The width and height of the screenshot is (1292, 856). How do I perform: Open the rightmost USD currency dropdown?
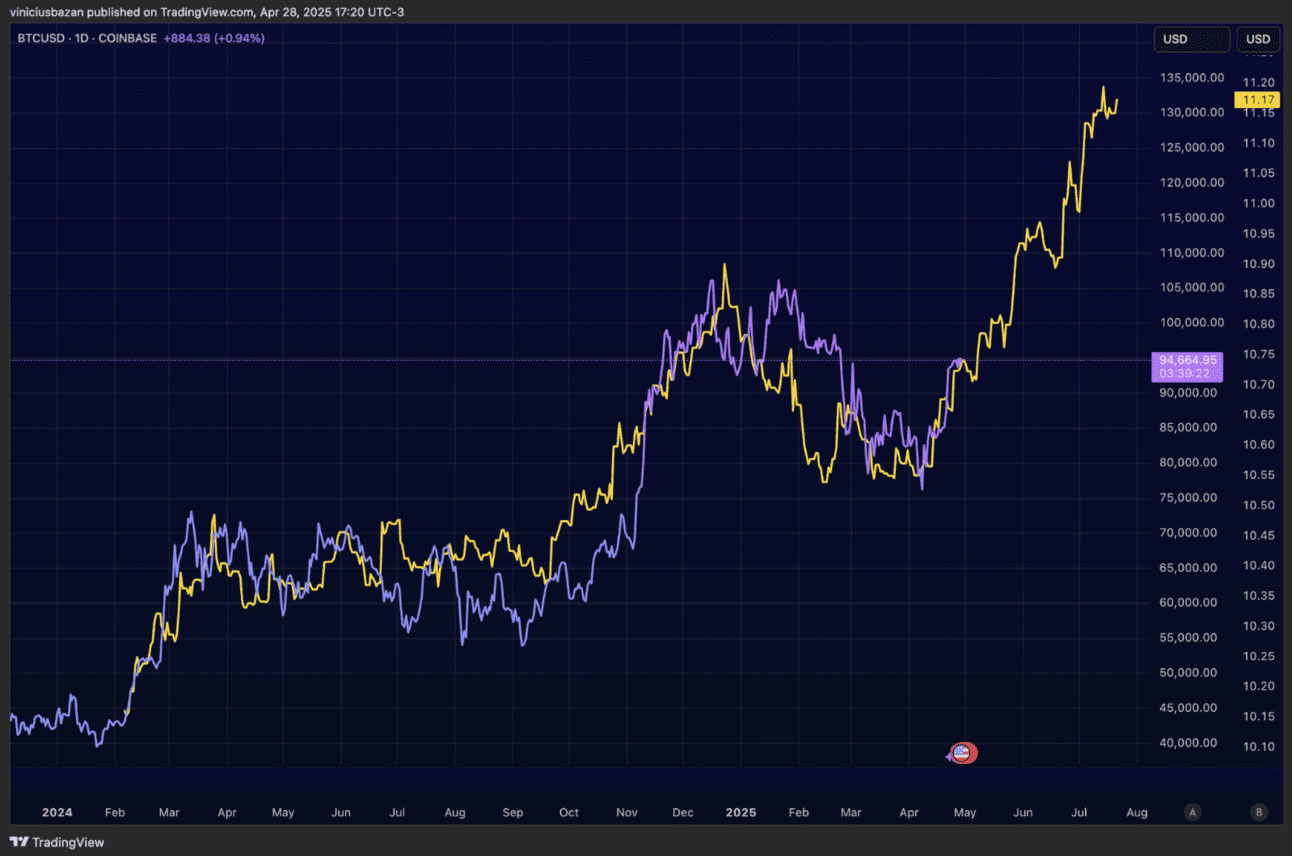point(1258,39)
